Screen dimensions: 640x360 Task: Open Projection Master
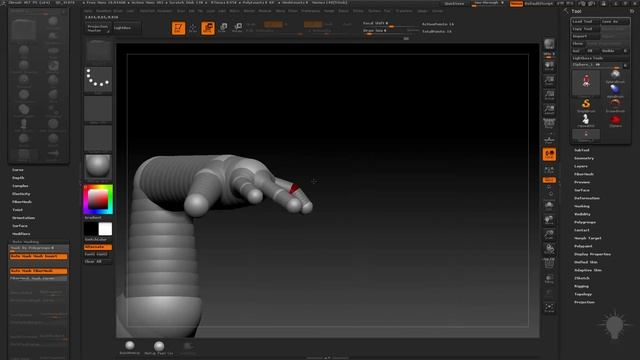(98, 28)
